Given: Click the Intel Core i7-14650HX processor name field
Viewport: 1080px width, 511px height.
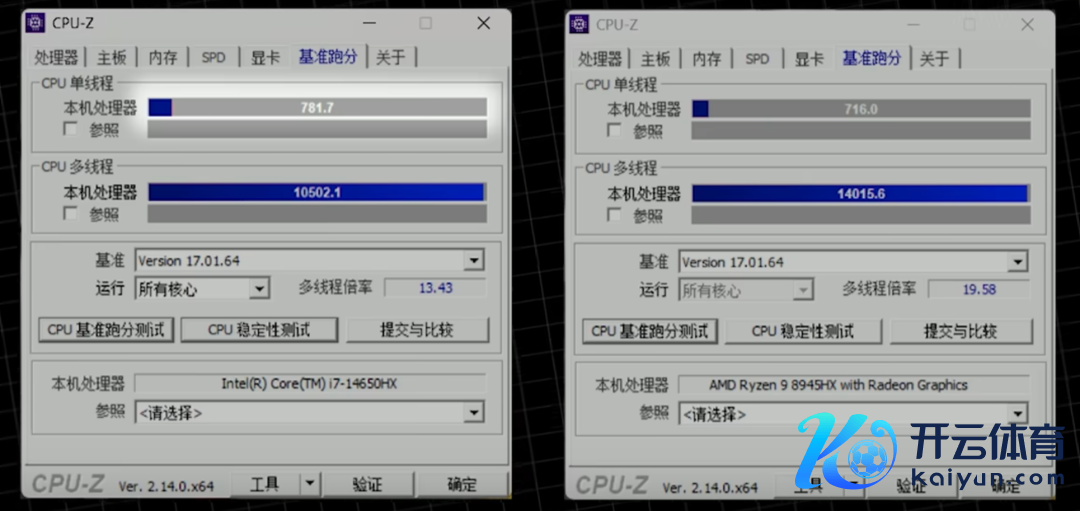Looking at the screenshot, I should coord(309,383).
